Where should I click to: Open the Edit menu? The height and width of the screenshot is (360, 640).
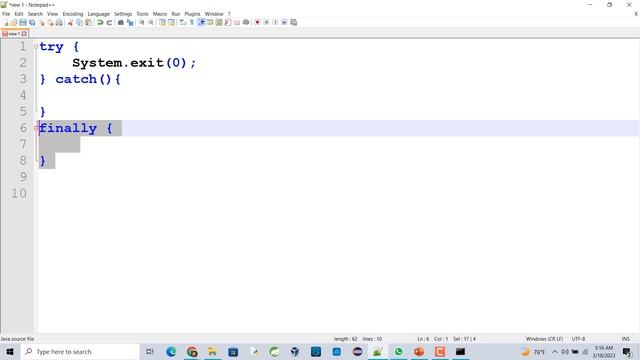coord(19,14)
